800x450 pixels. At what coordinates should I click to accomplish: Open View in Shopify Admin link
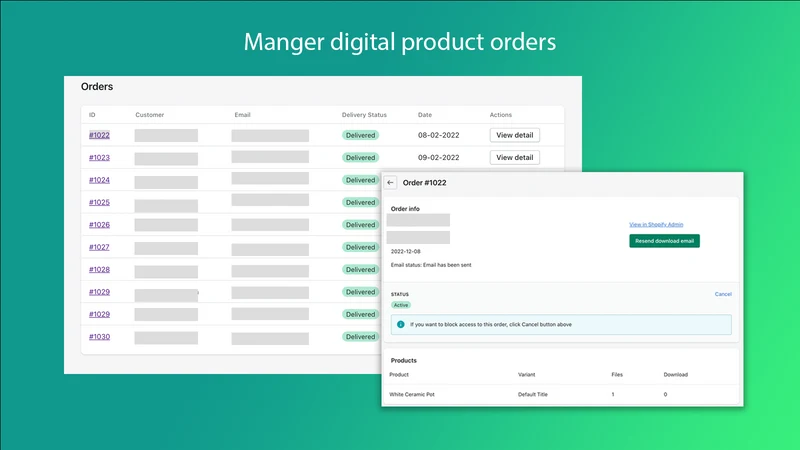pyautogui.click(x=656, y=224)
